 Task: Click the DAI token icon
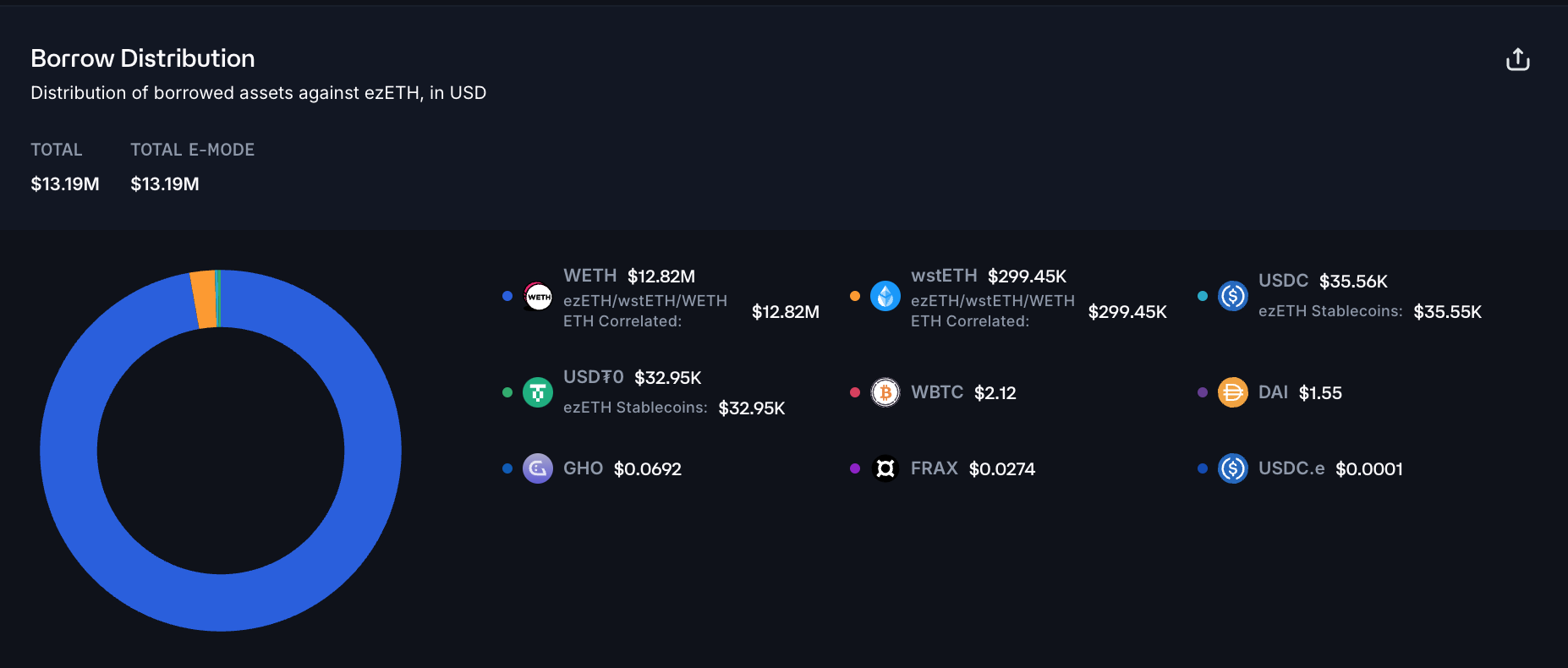tap(1233, 392)
